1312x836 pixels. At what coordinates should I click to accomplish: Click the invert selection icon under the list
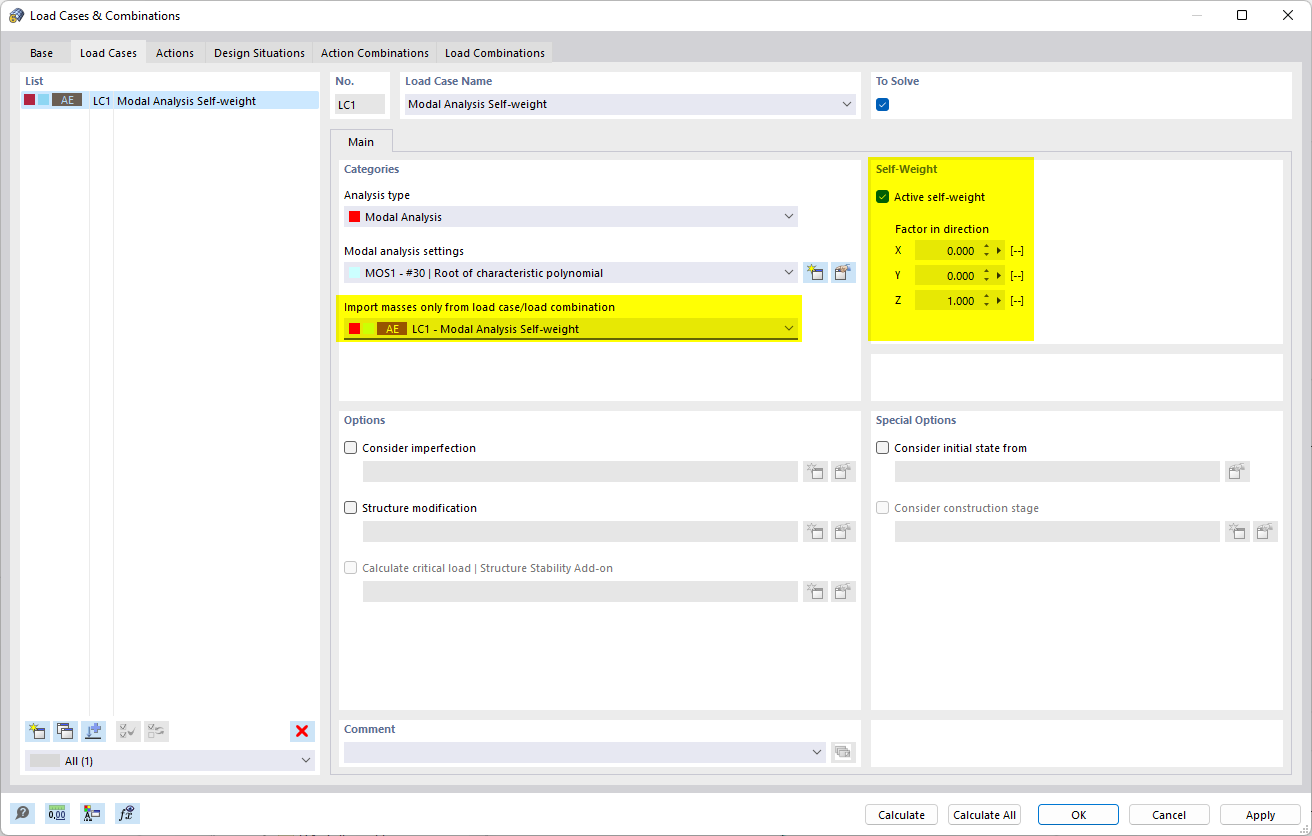156,731
